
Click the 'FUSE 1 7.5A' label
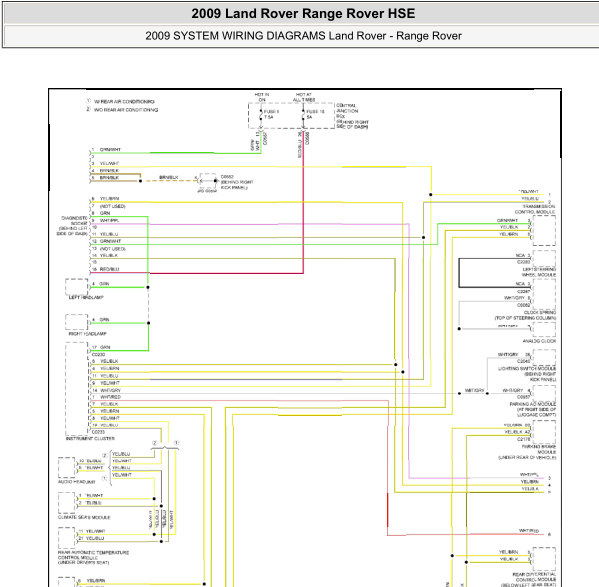(271, 114)
